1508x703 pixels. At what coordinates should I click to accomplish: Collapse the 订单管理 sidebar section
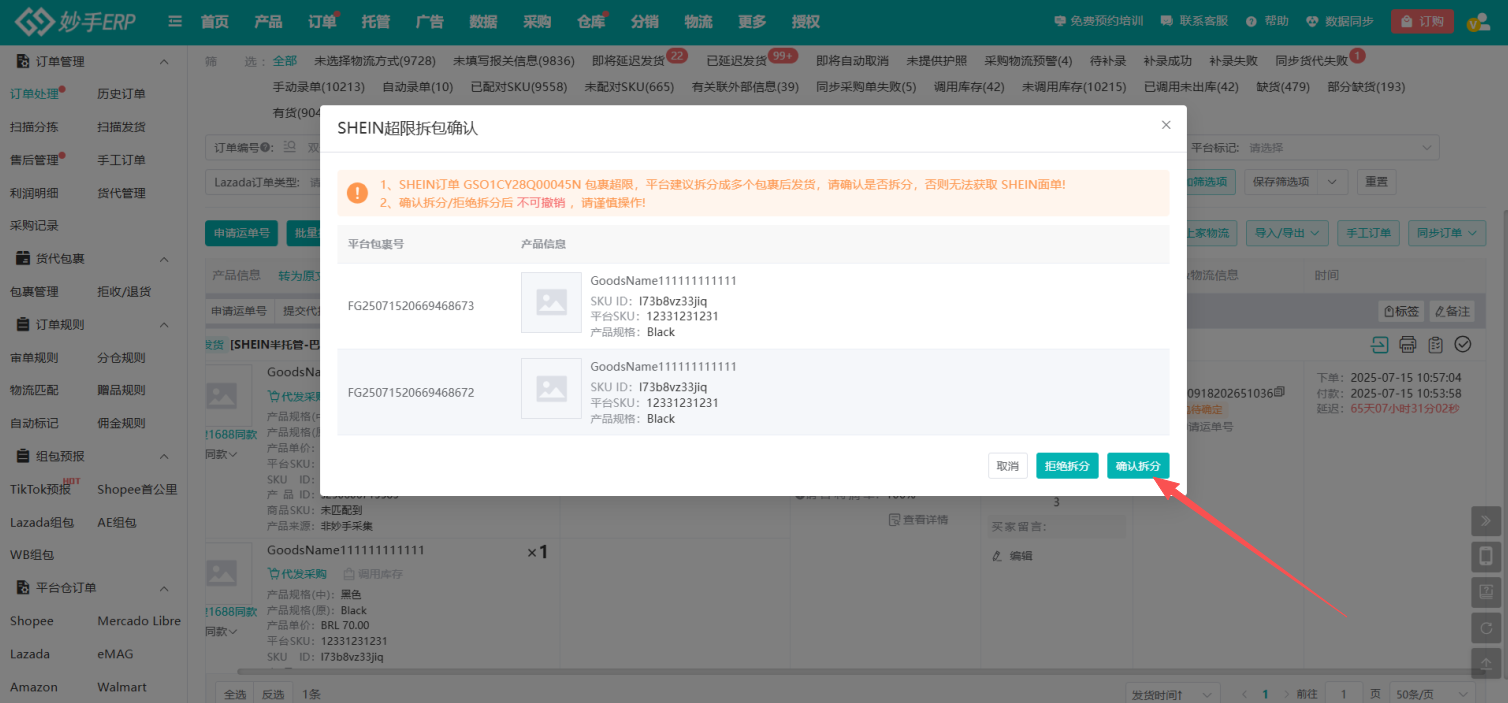(165, 62)
